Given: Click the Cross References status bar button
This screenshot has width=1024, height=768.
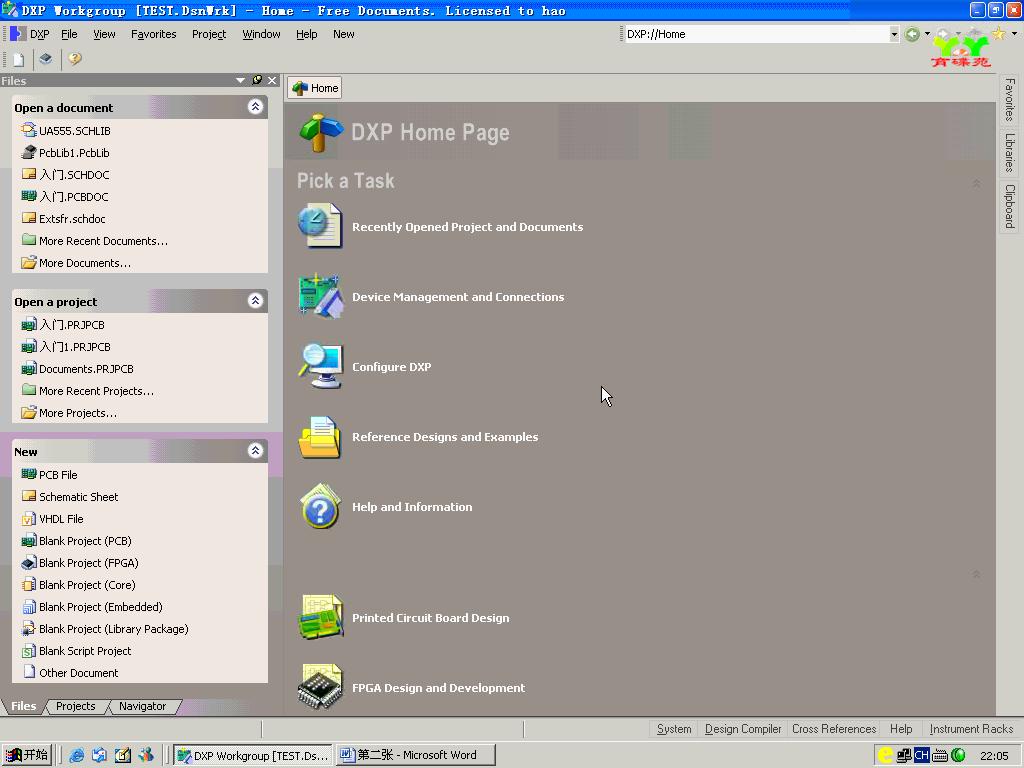Looking at the screenshot, I should coord(834,729).
